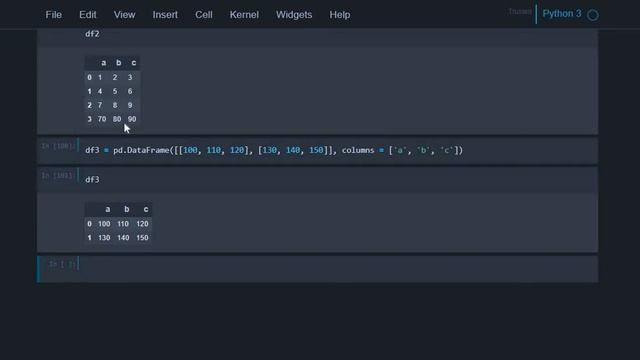Click value 100 in df3 output table
Image resolution: width=640 pixels, height=360 pixels.
104,224
